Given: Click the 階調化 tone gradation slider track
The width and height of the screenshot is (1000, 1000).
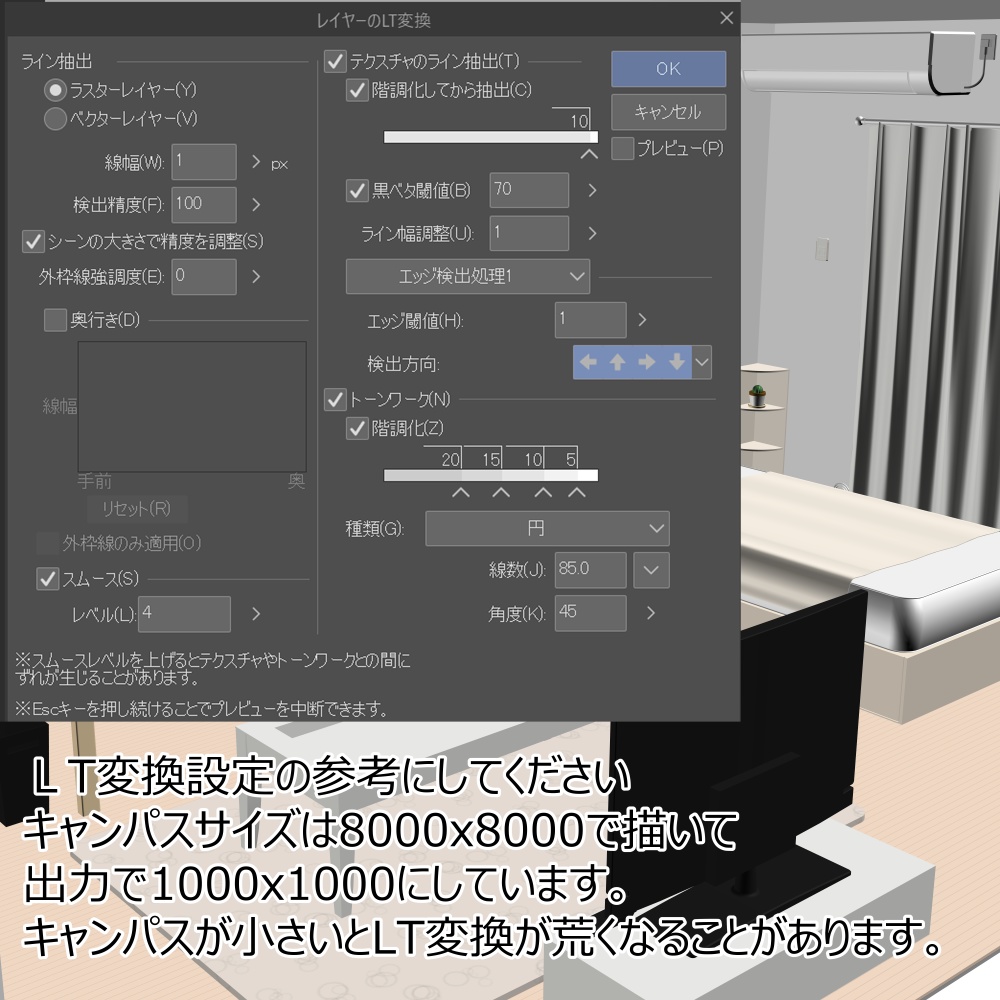Looking at the screenshot, I should 490,475.
